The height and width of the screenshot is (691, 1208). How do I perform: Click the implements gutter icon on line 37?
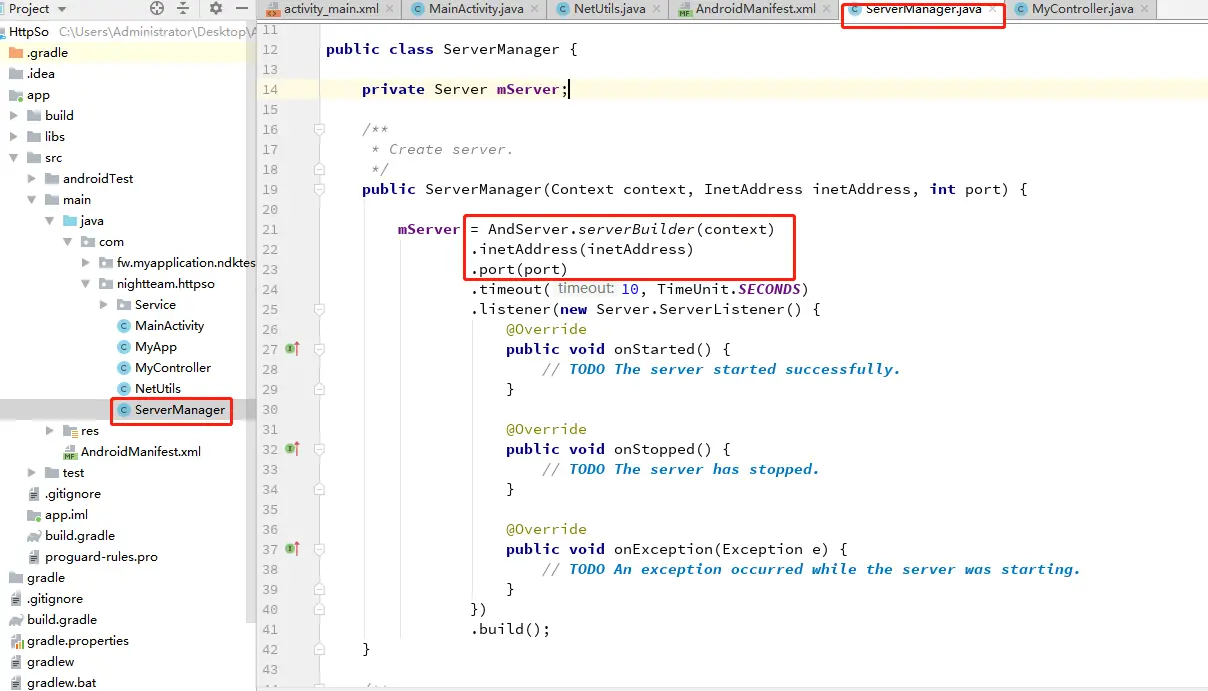click(x=292, y=549)
